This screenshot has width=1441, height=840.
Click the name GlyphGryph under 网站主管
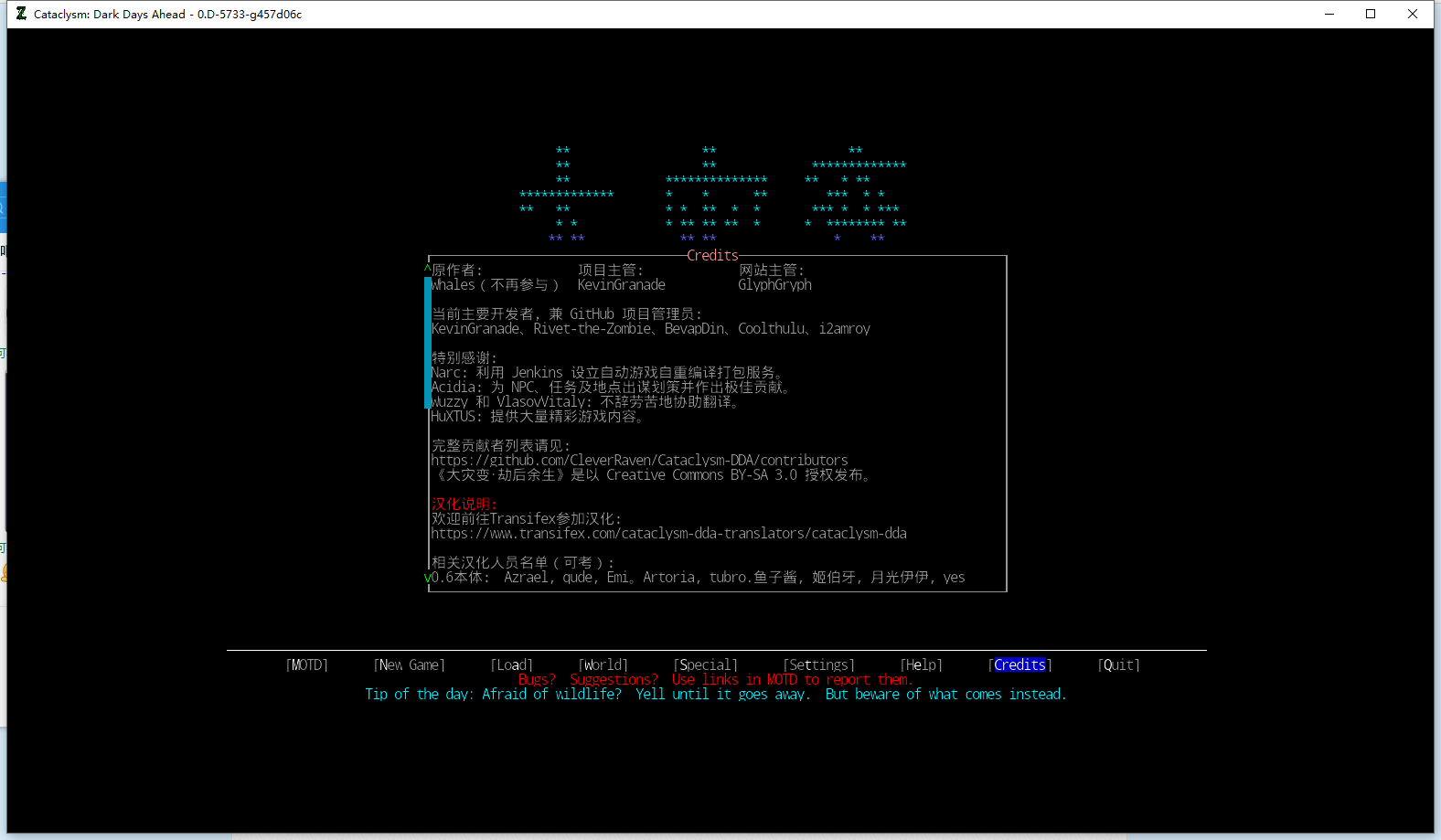775,285
